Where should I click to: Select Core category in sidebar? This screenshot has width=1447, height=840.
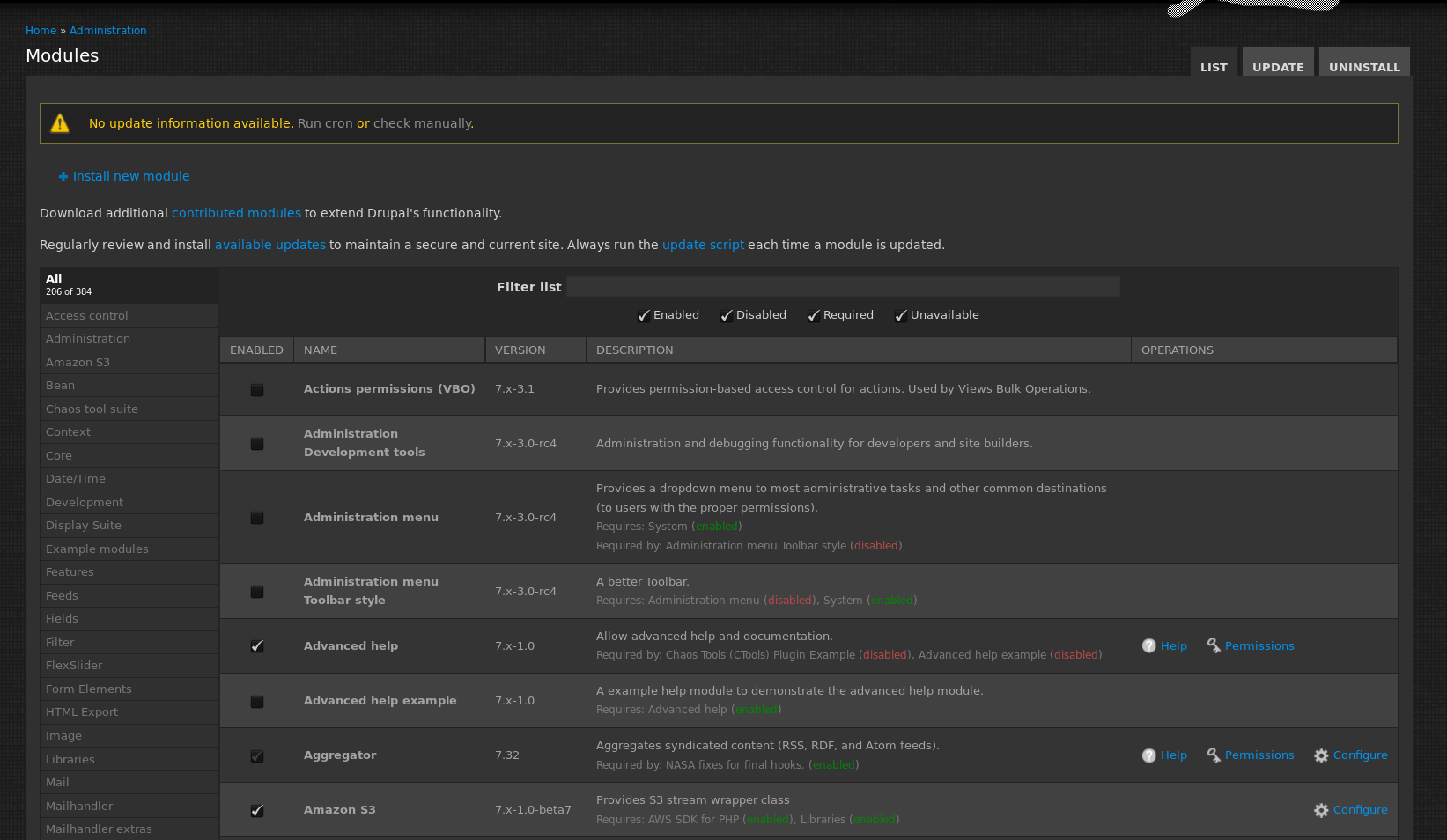[129, 455]
